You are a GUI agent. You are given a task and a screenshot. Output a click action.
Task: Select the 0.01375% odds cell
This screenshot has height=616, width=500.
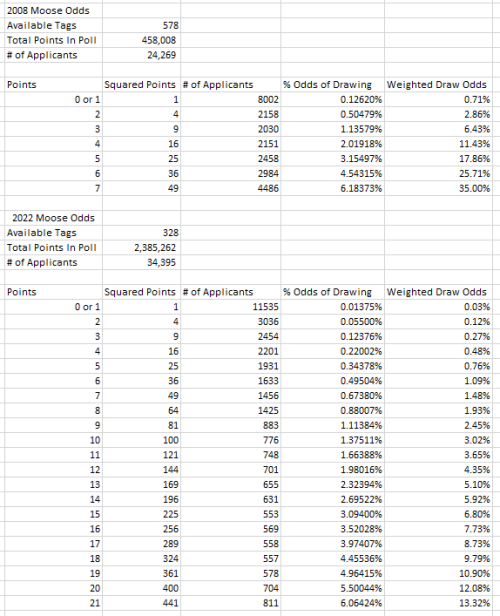(332, 307)
